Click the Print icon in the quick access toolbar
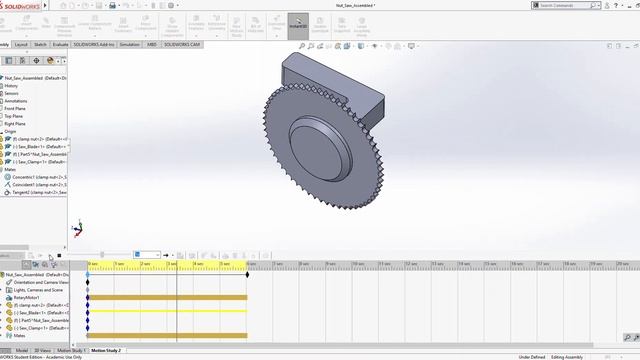The height and width of the screenshot is (360, 640). [x=112, y=5]
